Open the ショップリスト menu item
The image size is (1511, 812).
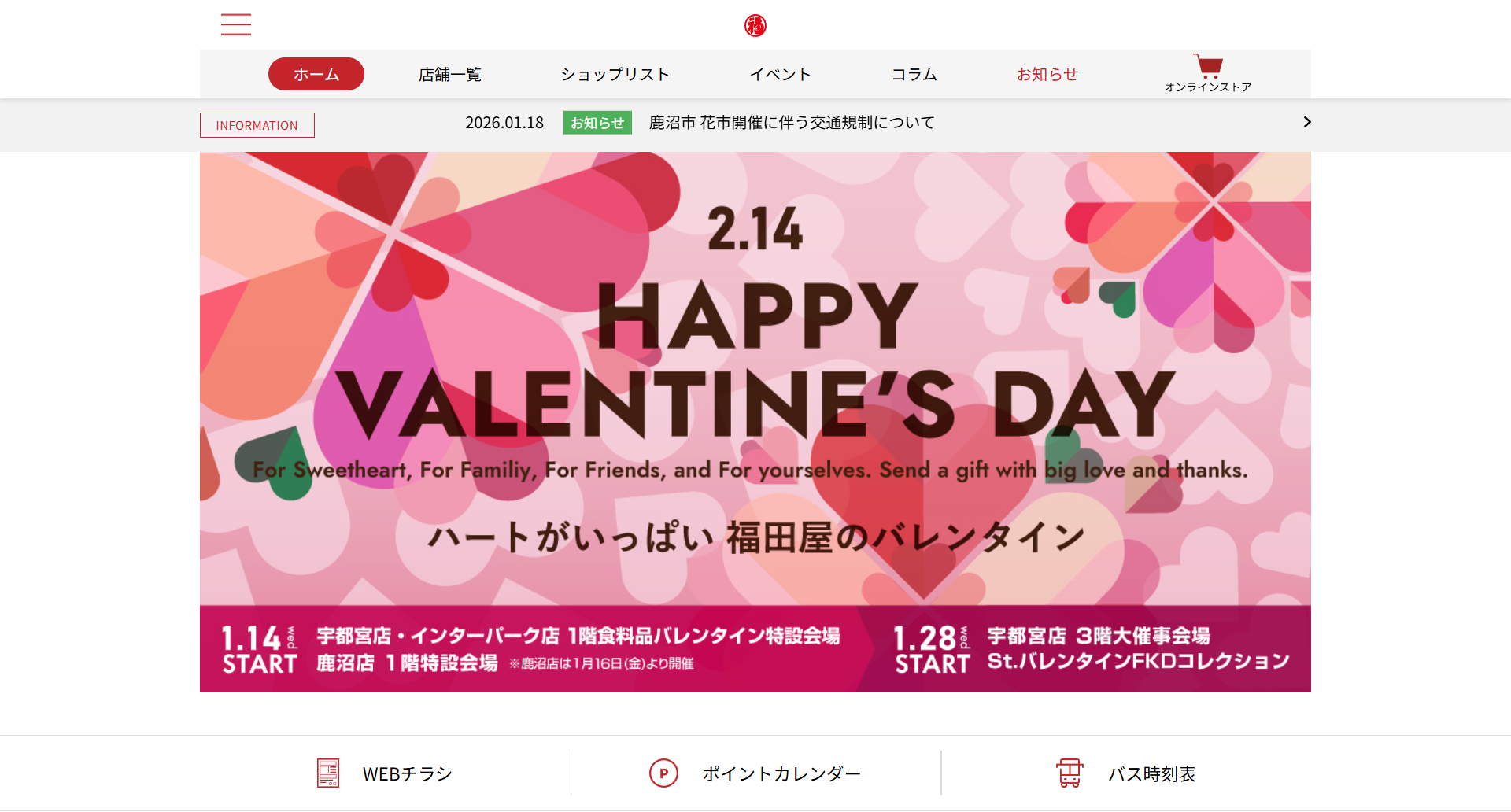coord(615,74)
